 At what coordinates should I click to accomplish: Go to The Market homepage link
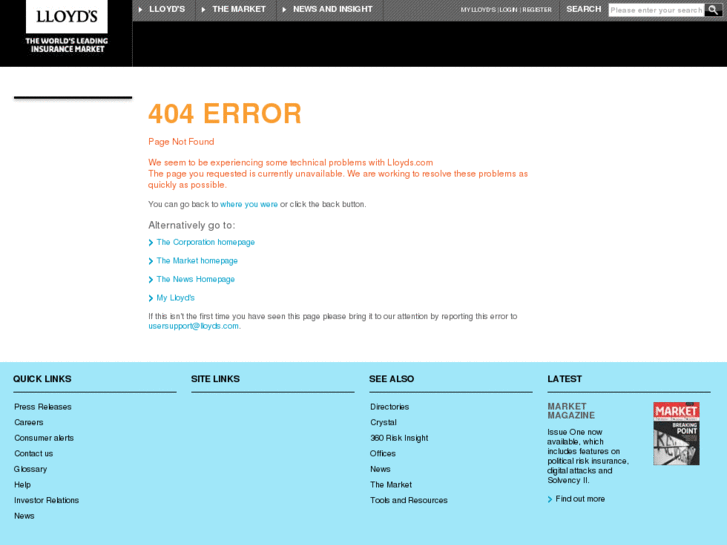pyautogui.click(x=197, y=261)
